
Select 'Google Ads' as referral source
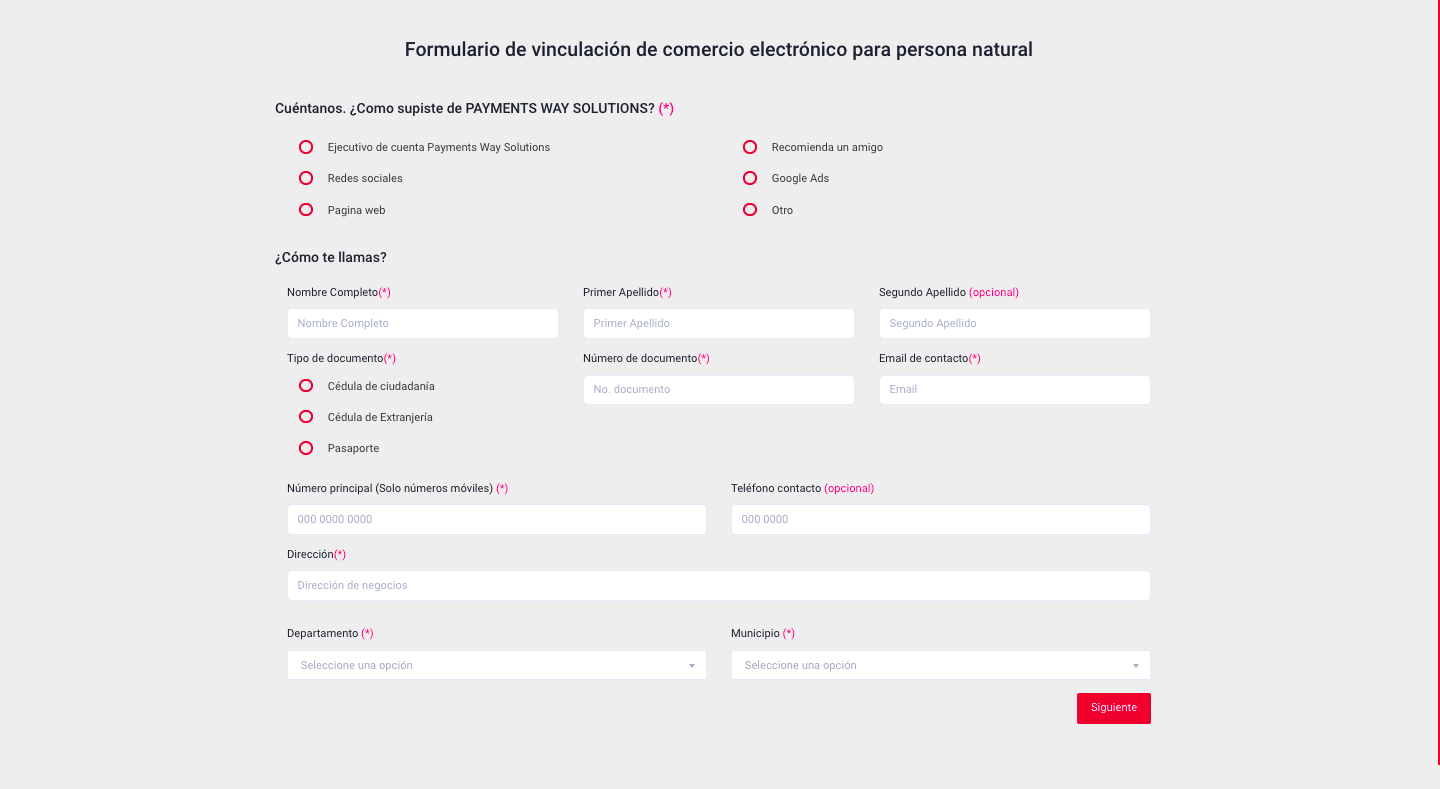click(750, 178)
